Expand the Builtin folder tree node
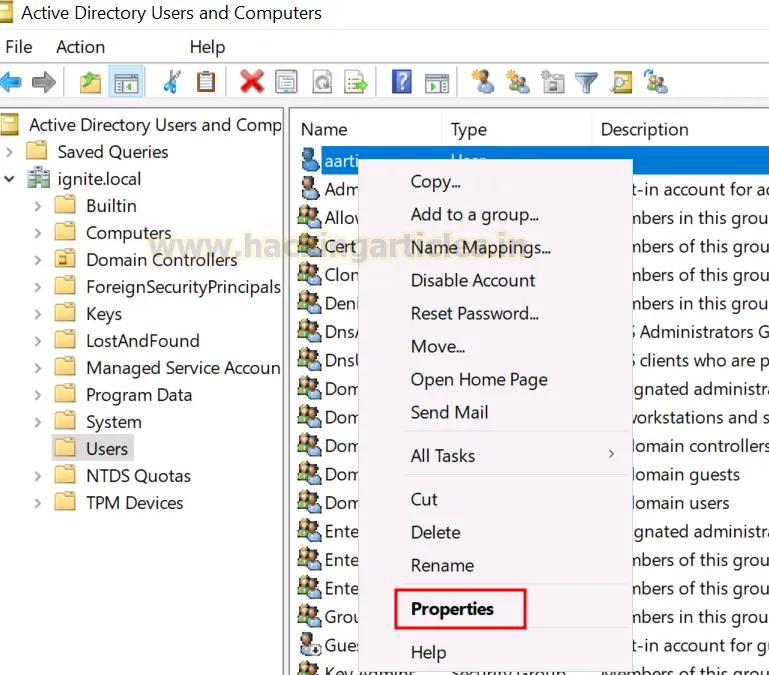 (38, 206)
